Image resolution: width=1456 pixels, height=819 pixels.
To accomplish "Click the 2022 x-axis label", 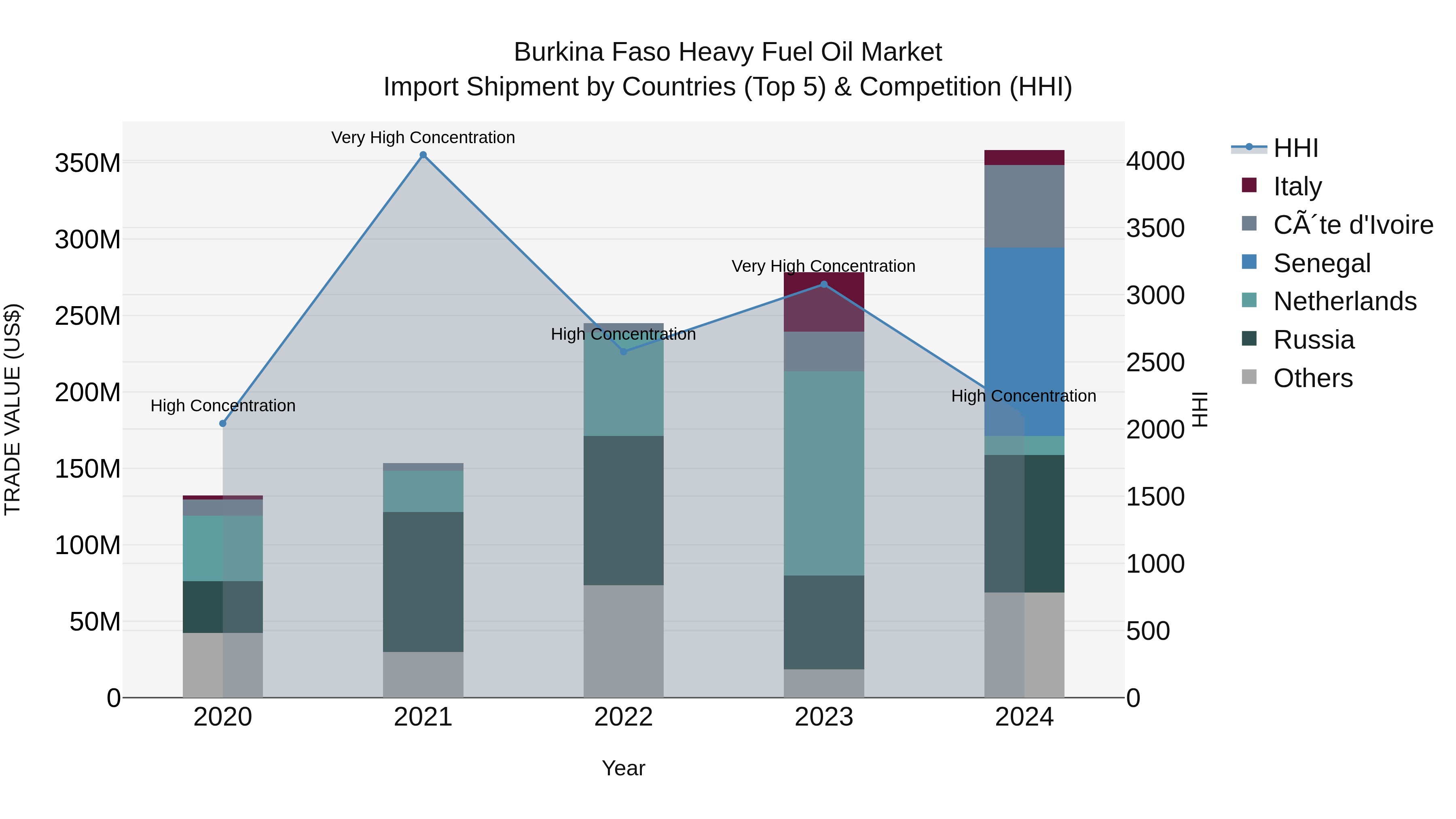I will pyautogui.click(x=623, y=717).
